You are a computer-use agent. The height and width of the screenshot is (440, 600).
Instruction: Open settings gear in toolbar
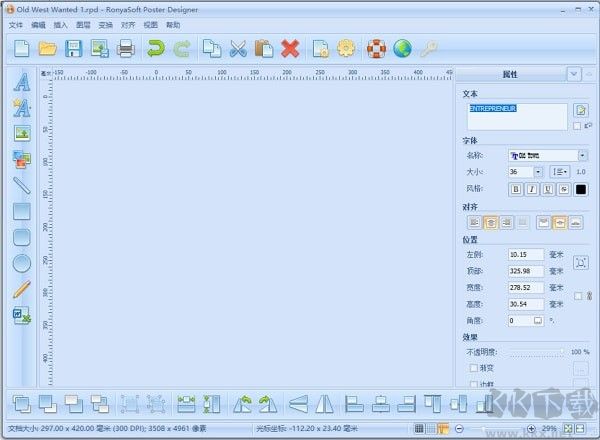tap(346, 49)
